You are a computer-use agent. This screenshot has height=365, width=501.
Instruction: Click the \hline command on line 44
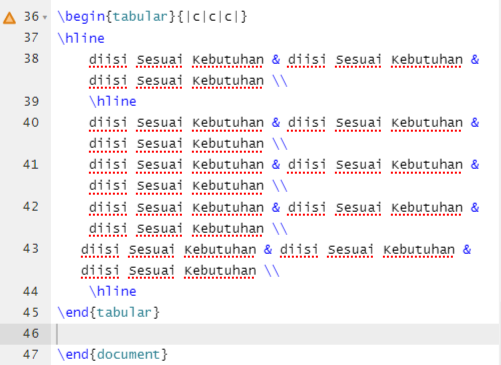point(113,291)
